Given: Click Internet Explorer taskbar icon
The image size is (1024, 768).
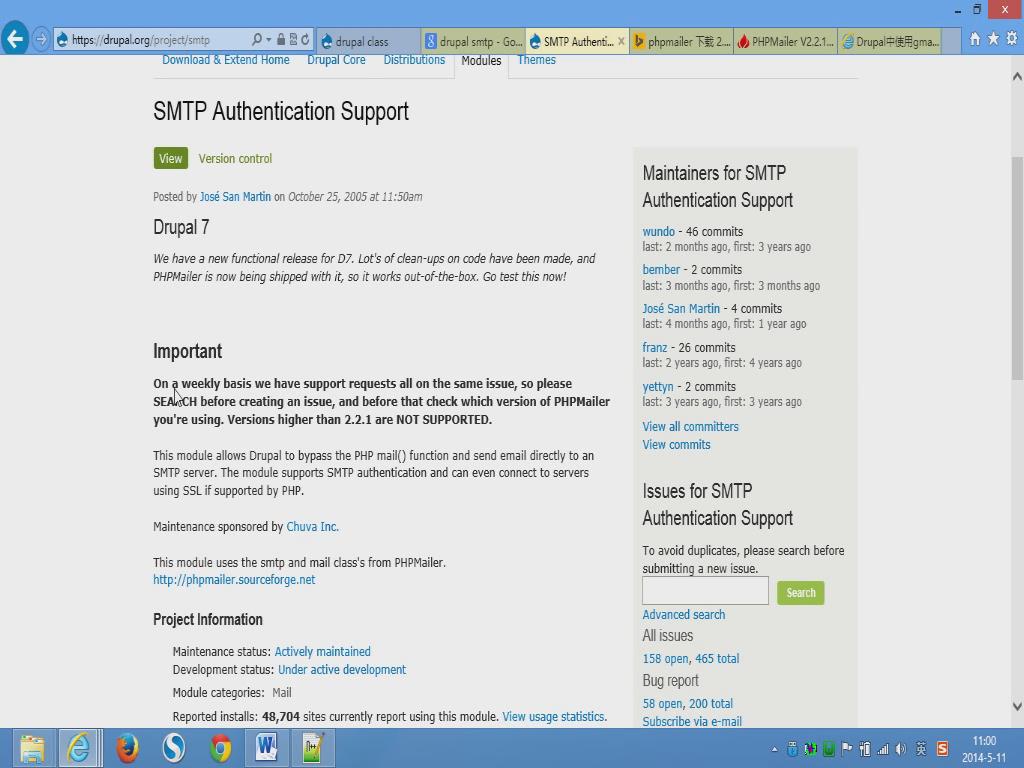Looking at the screenshot, I should click(79, 748).
